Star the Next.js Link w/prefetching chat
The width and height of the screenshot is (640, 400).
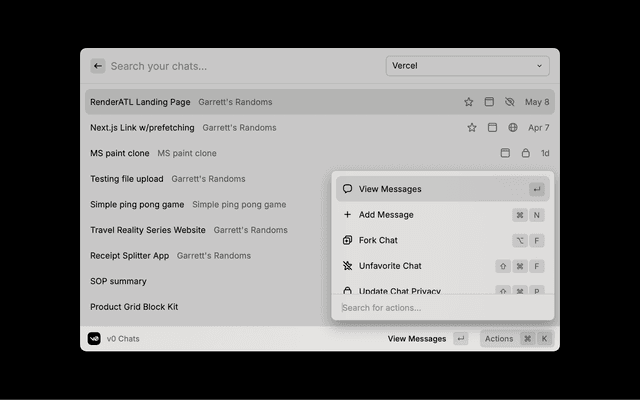472,128
